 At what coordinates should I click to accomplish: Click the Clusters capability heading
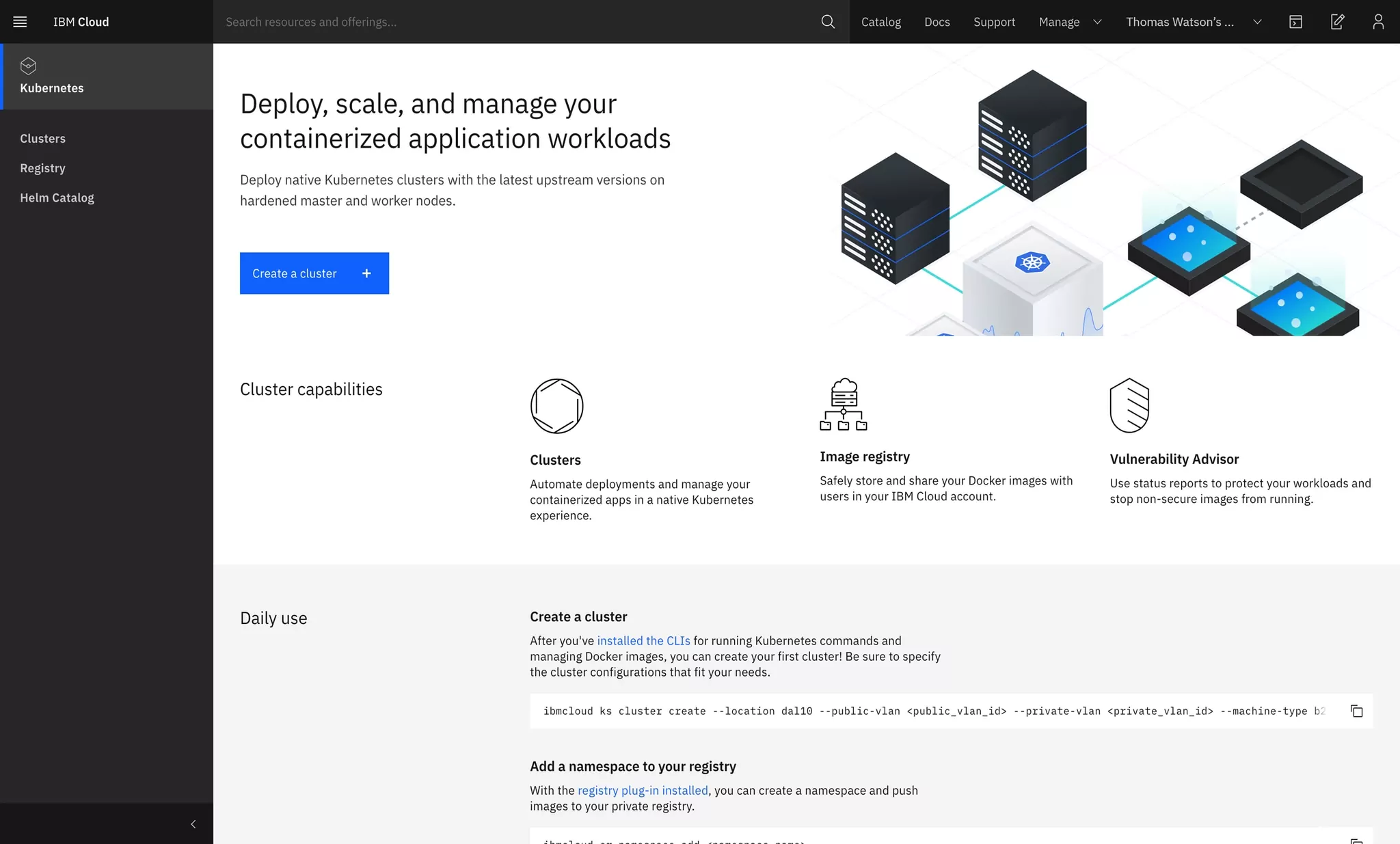pyautogui.click(x=555, y=460)
